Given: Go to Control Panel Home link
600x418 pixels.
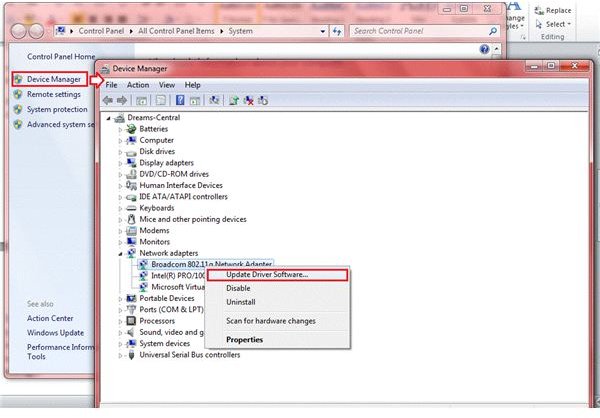Looking at the screenshot, I should (61, 57).
